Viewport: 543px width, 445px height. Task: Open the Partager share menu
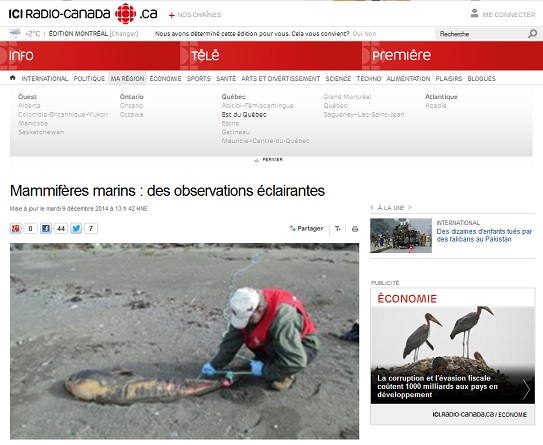(306, 229)
